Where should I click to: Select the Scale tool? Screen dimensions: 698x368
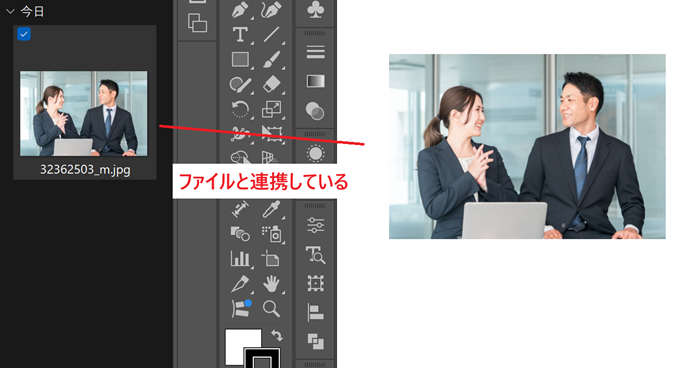[x=272, y=109]
